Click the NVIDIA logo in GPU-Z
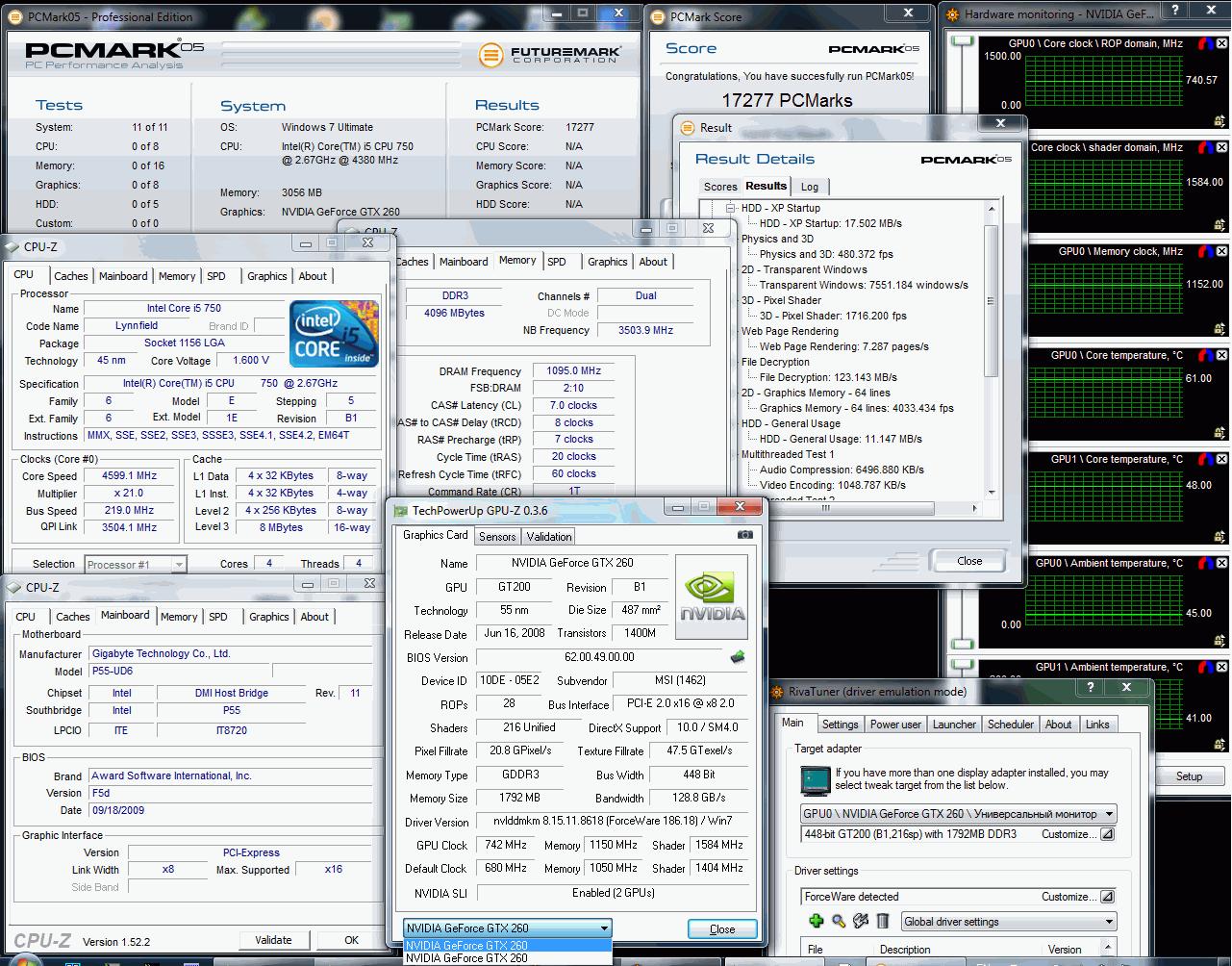Screen dimensions: 1232x966 point(712,597)
